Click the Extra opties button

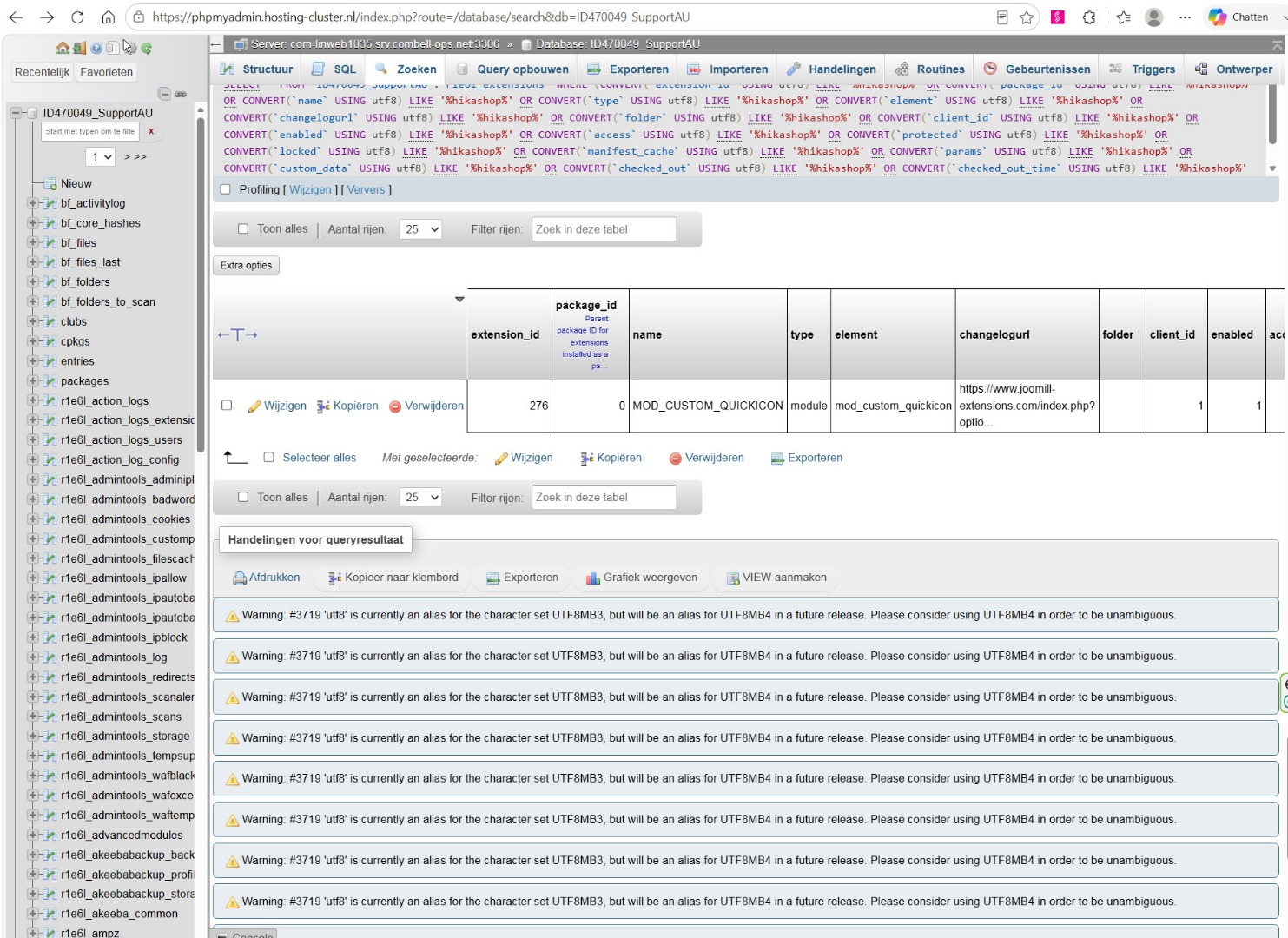tap(246, 266)
